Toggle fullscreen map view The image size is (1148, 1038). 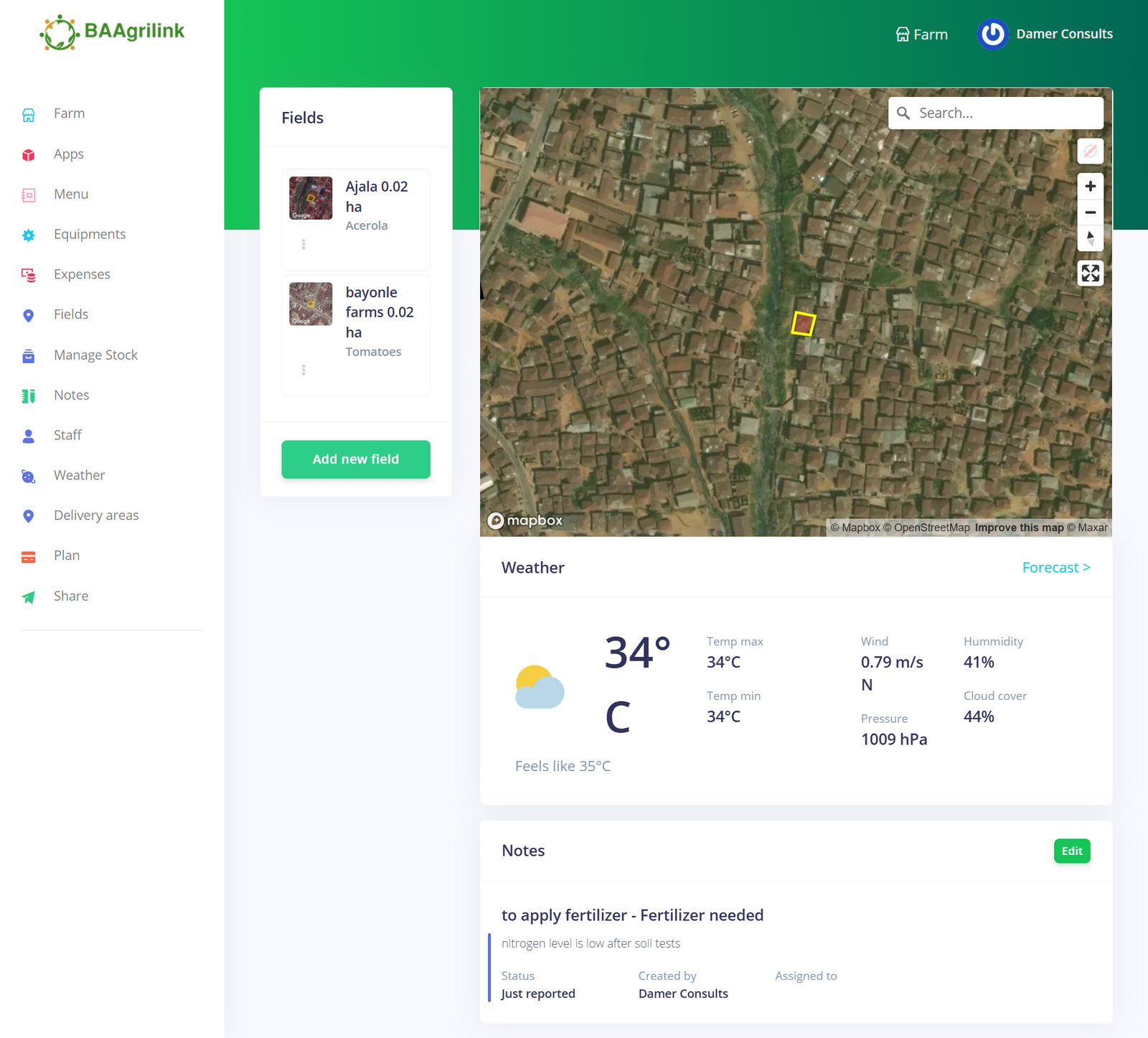click(x=1090, y=273)
